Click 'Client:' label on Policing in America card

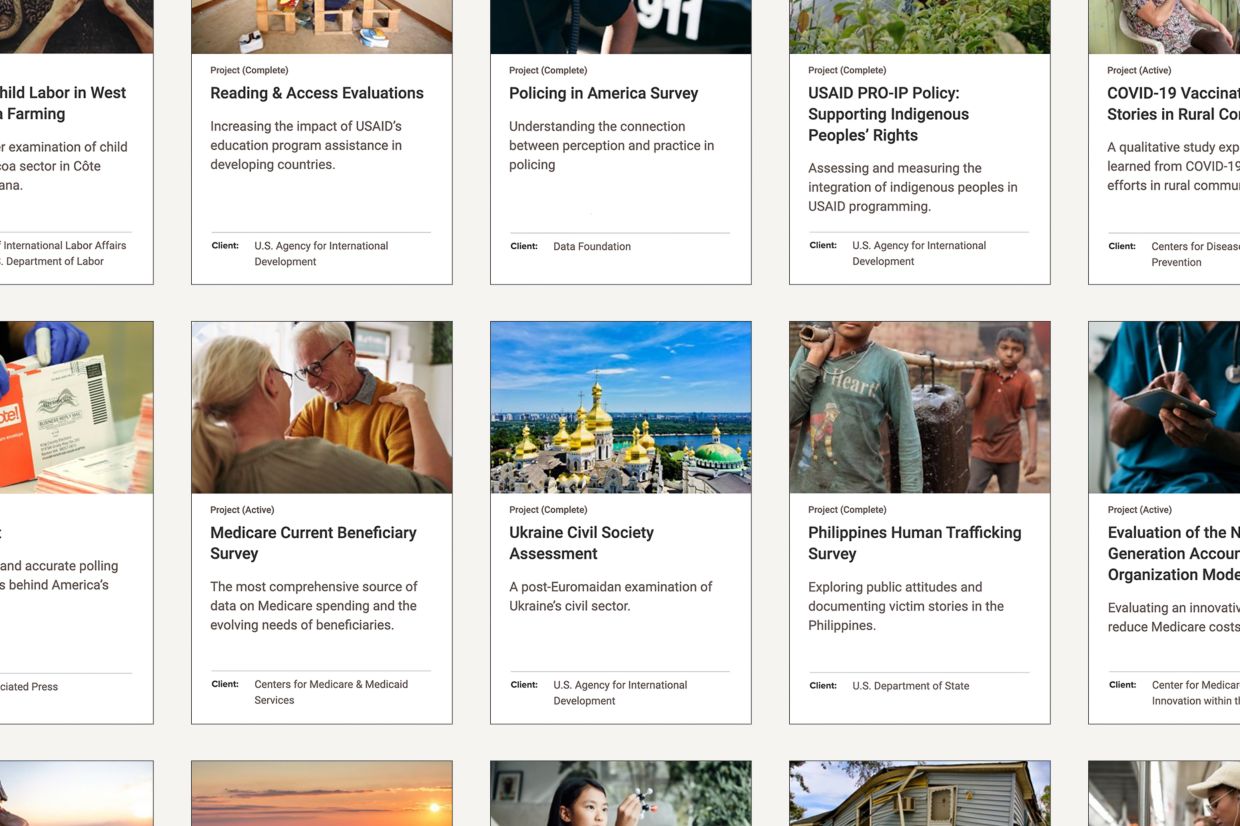tap(524, 246)
